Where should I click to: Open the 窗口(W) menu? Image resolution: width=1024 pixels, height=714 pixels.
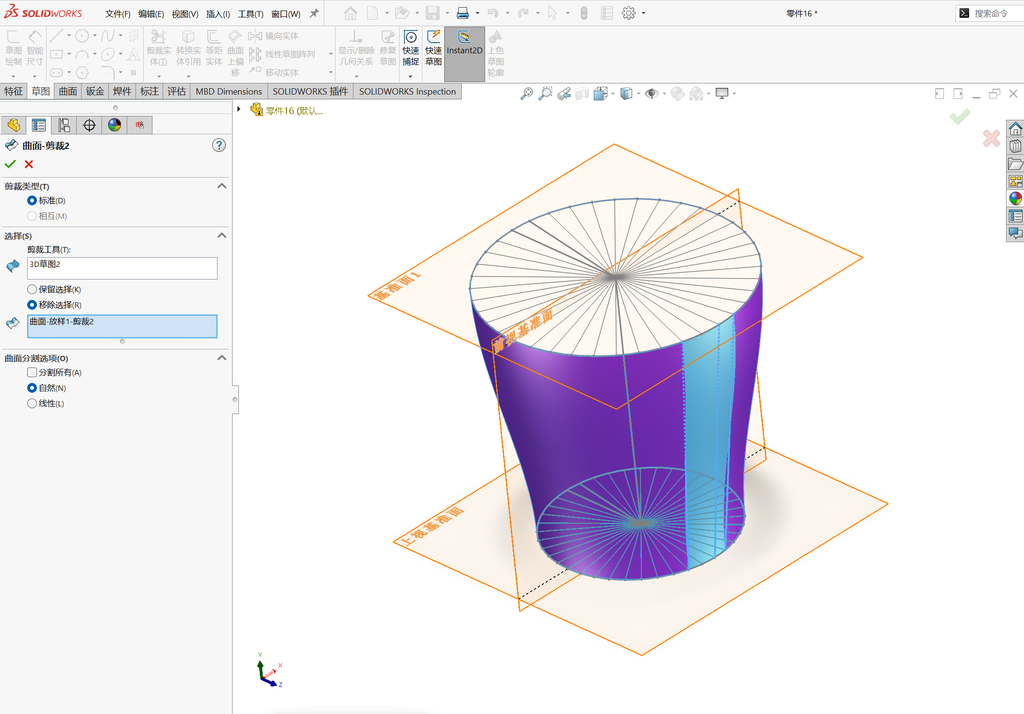pyautogui.click(x=285, y=14)
